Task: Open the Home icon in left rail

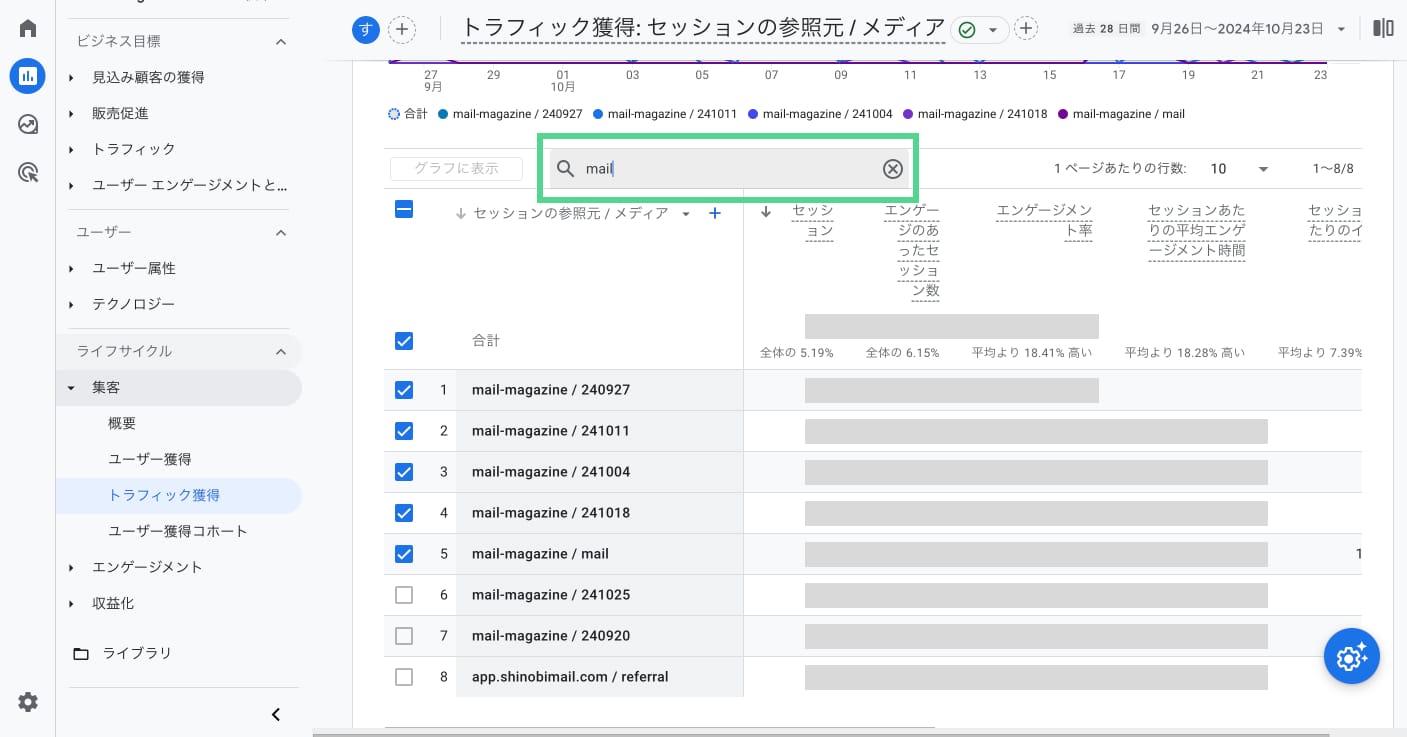Action: point(28,28)
